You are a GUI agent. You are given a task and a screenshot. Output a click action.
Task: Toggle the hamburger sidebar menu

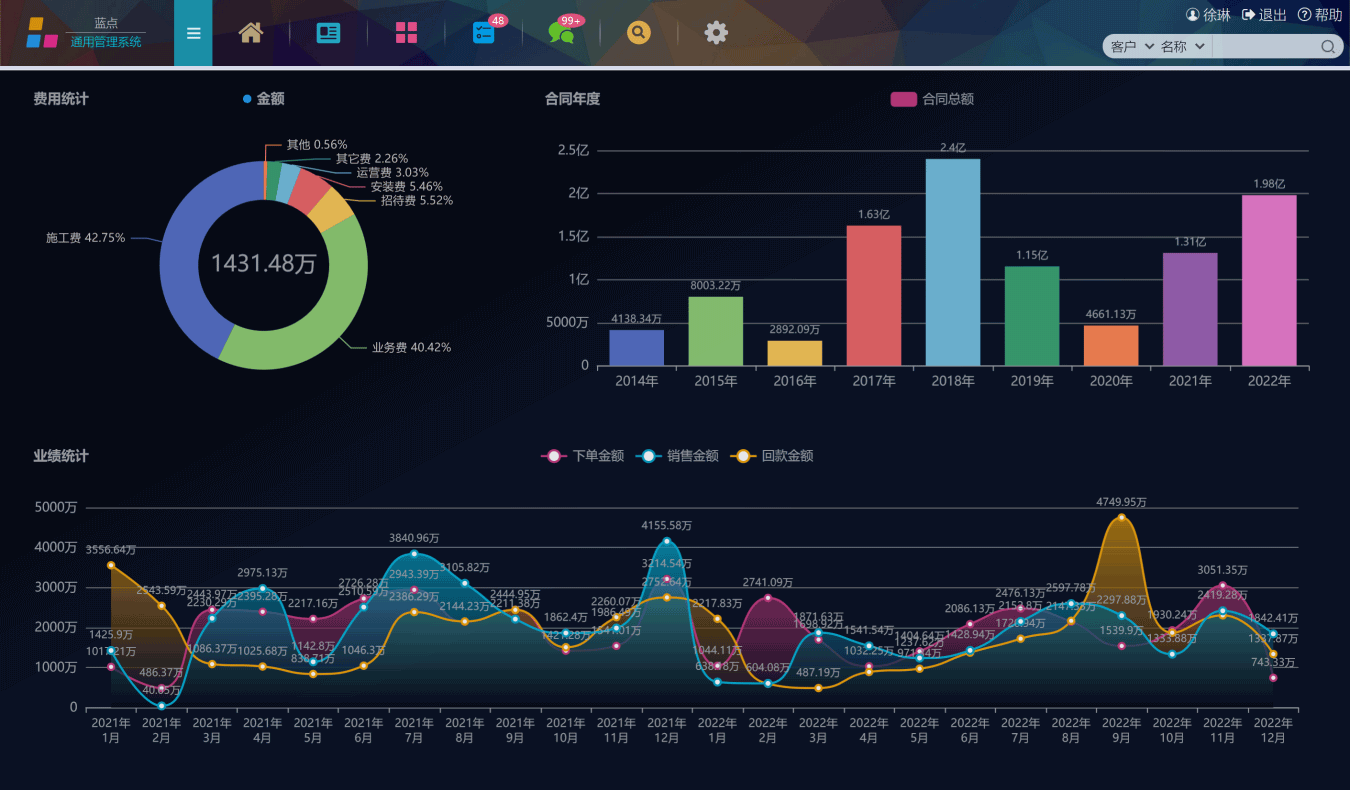(x=193, y=33)
